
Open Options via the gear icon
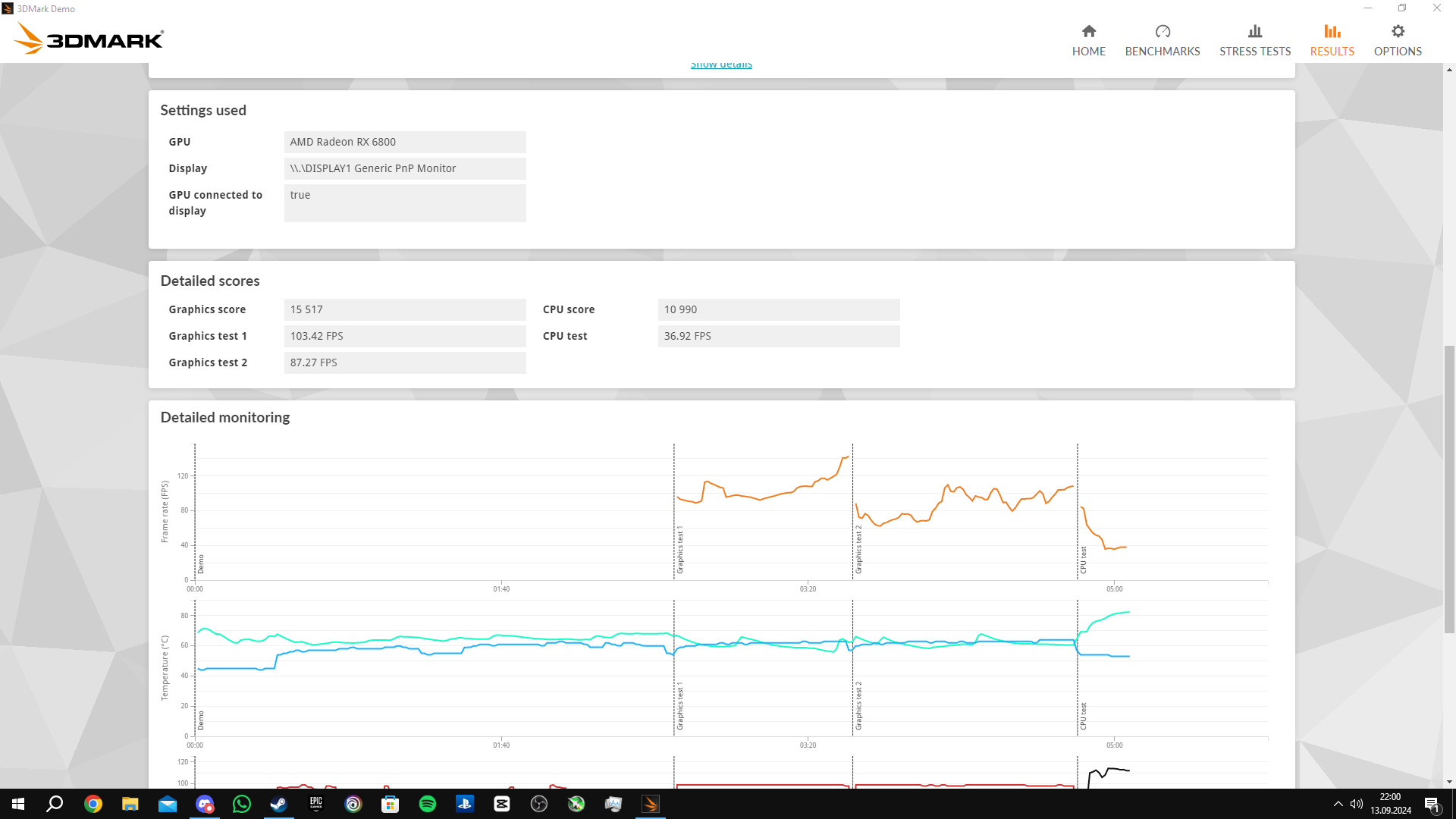(x=1397, y=31)
